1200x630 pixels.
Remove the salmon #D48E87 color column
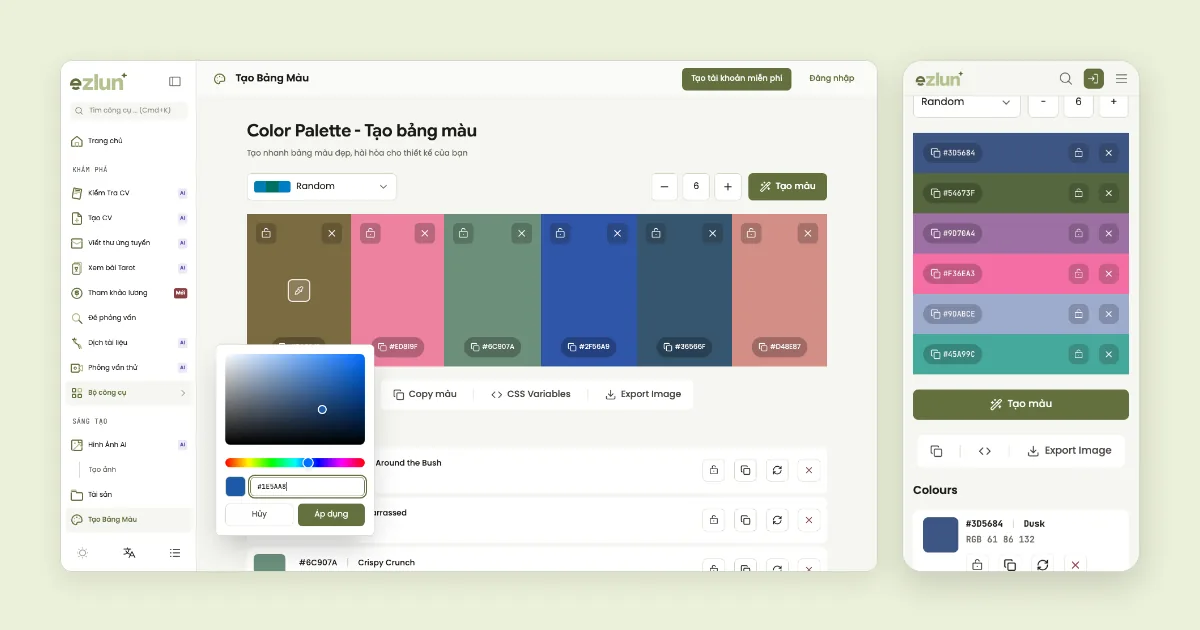coord(808,233)
